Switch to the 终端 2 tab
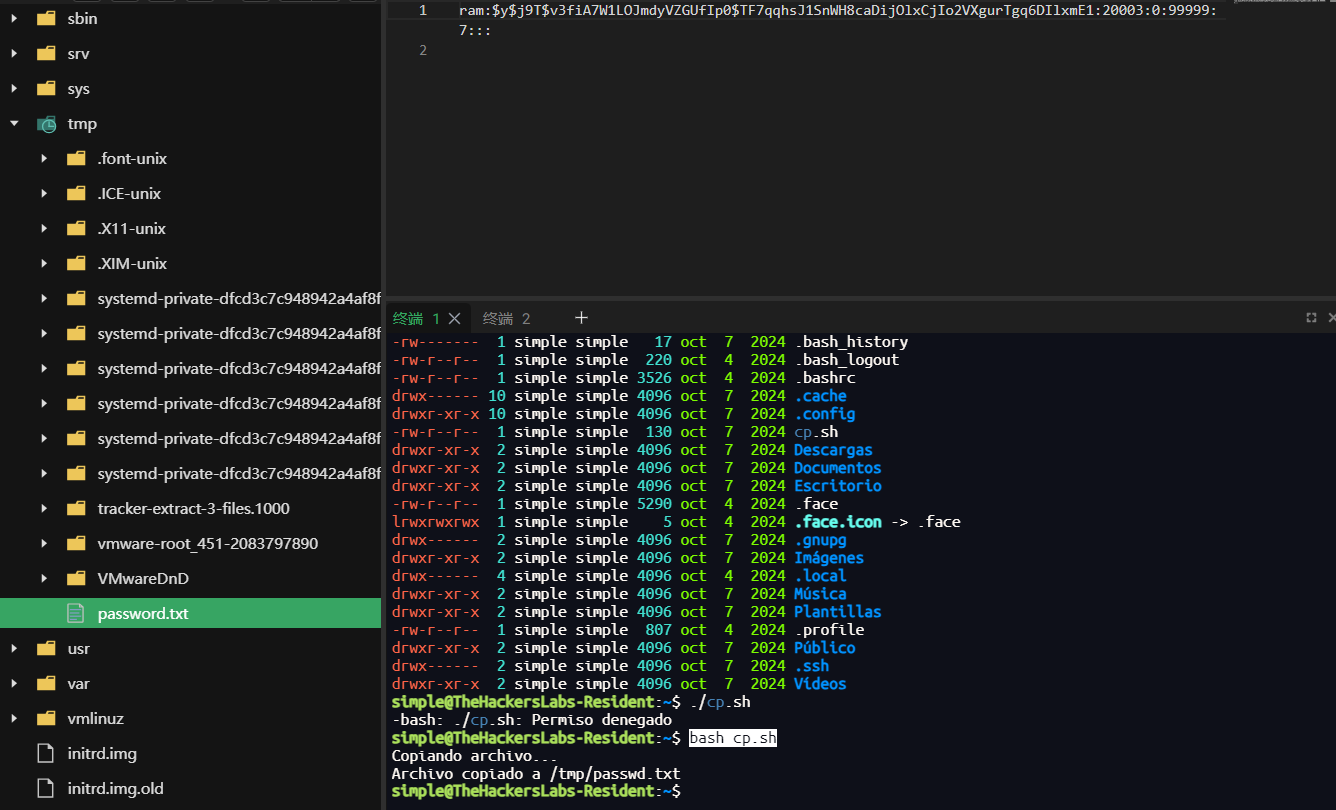Screen dimensions: 1336x810 tap(506, 319)
